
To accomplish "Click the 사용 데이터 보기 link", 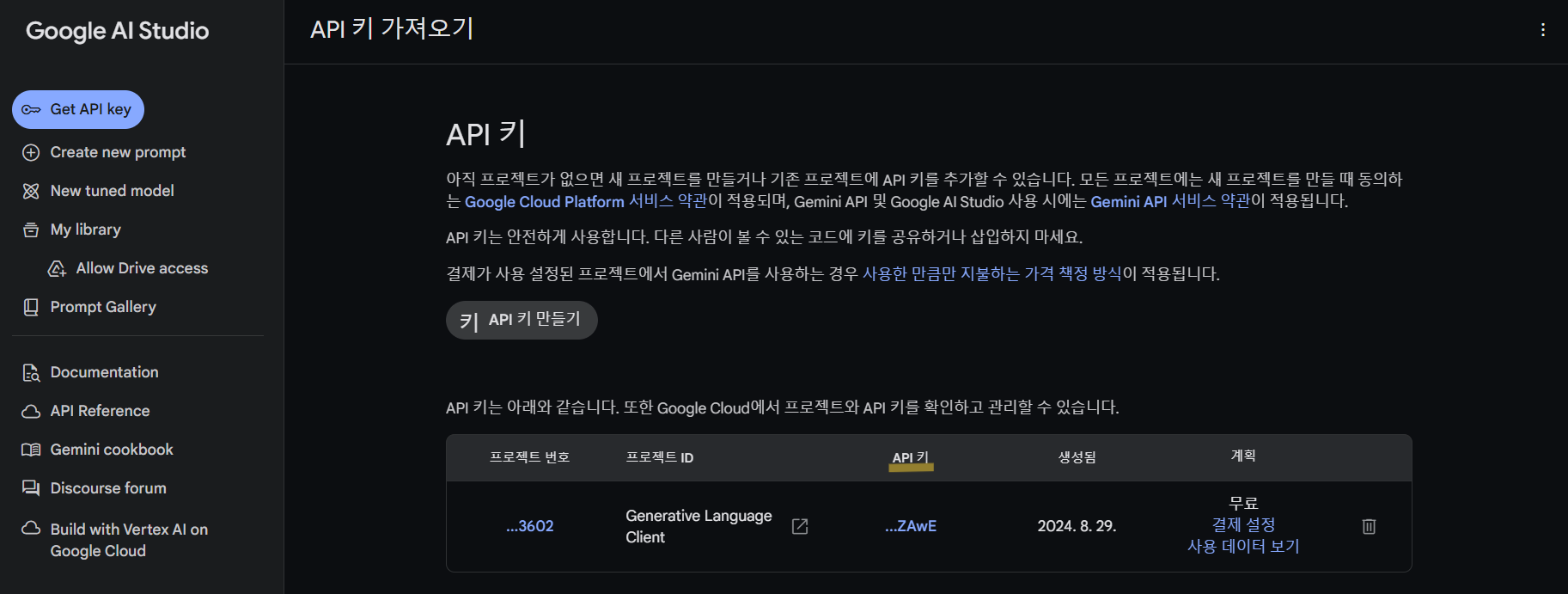I will point(1243,546).
